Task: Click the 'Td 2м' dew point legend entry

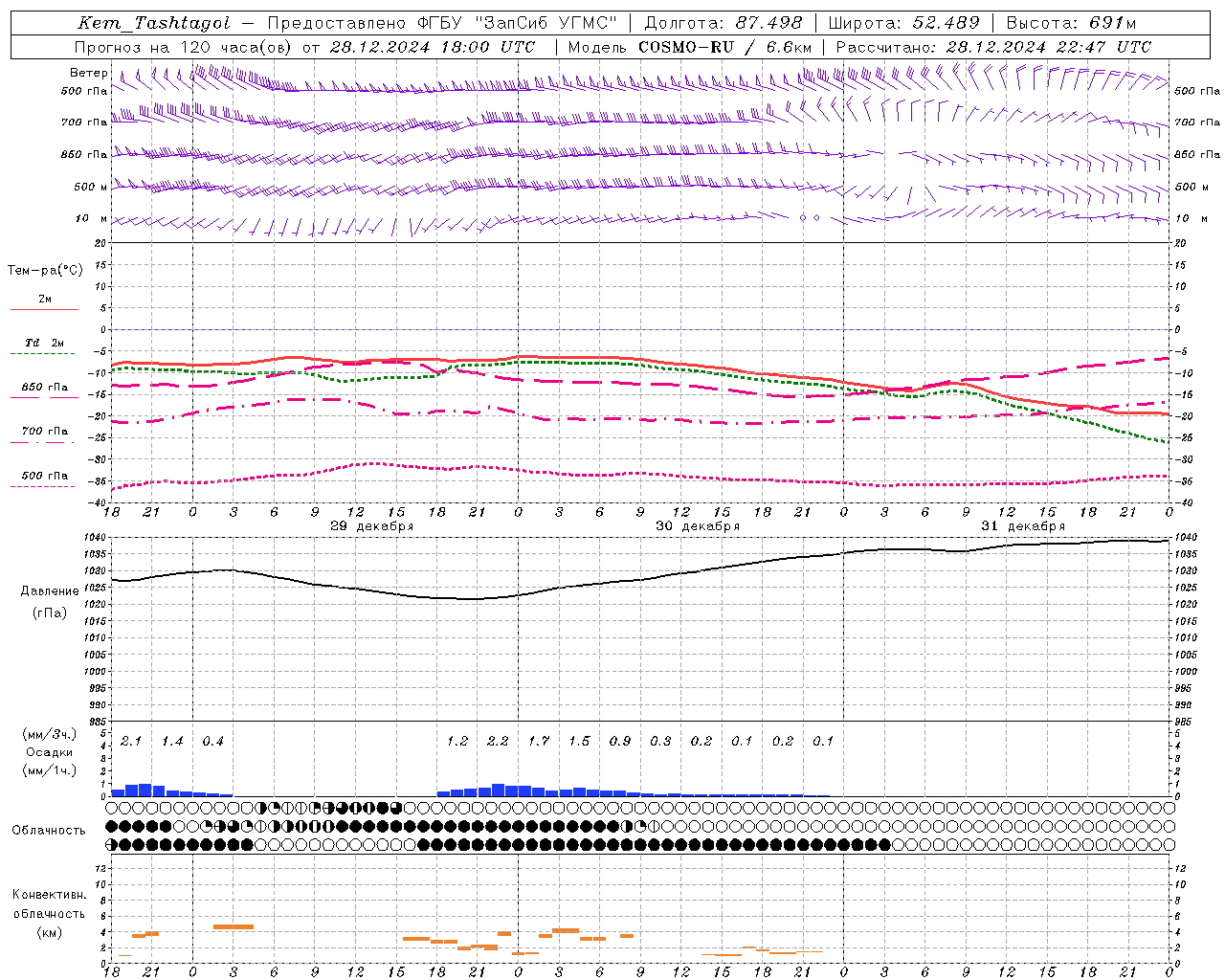Action: [x=45, y=343]
